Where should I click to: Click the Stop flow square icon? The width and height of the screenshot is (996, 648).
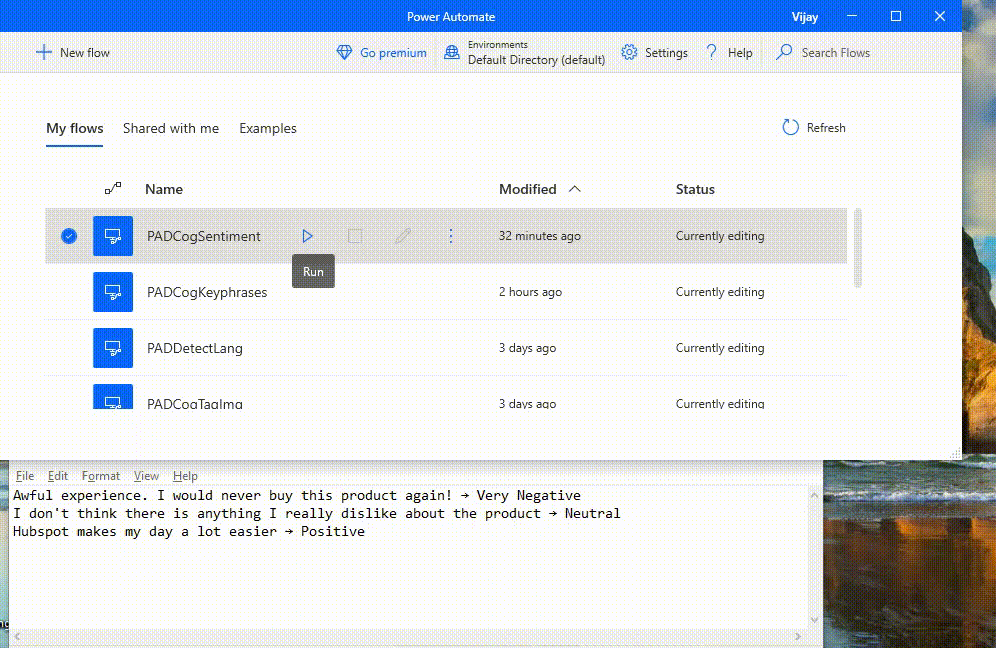(355, 236)
